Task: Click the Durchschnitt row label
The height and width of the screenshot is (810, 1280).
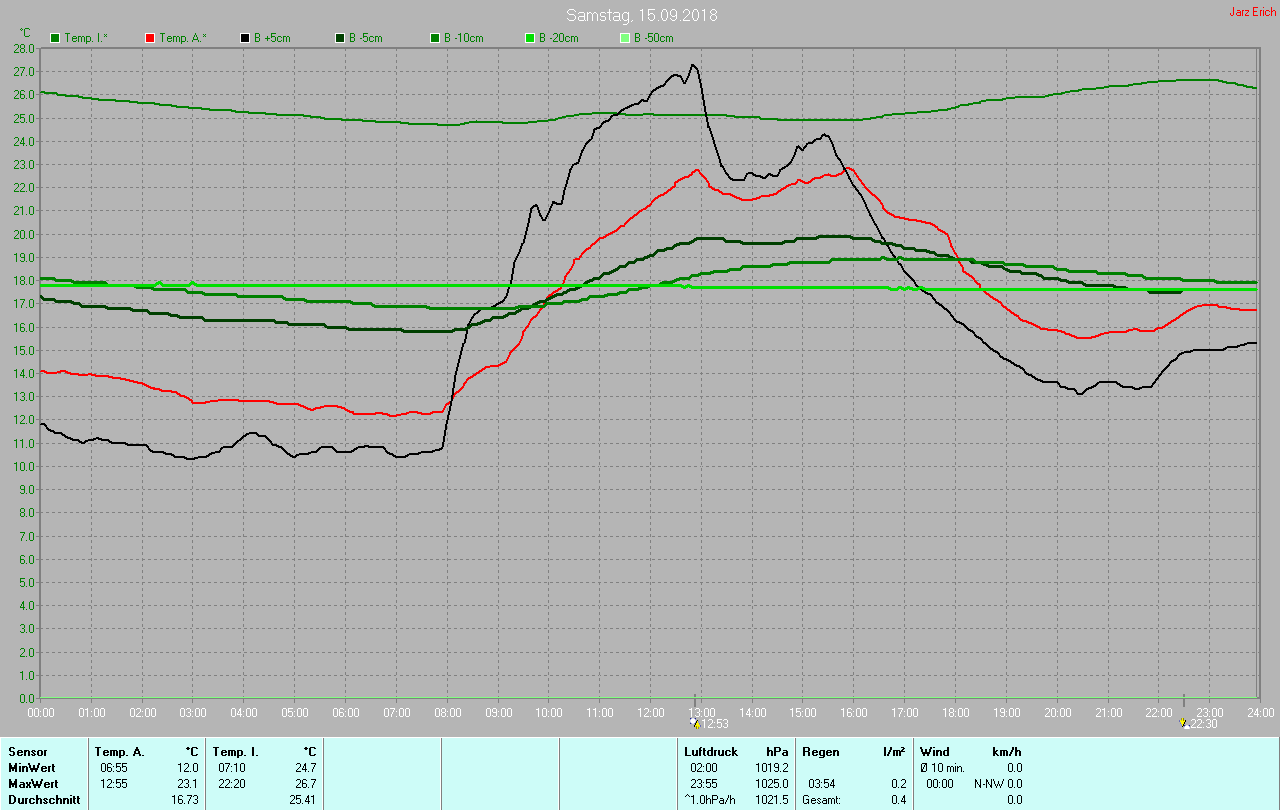Action: 44,800
